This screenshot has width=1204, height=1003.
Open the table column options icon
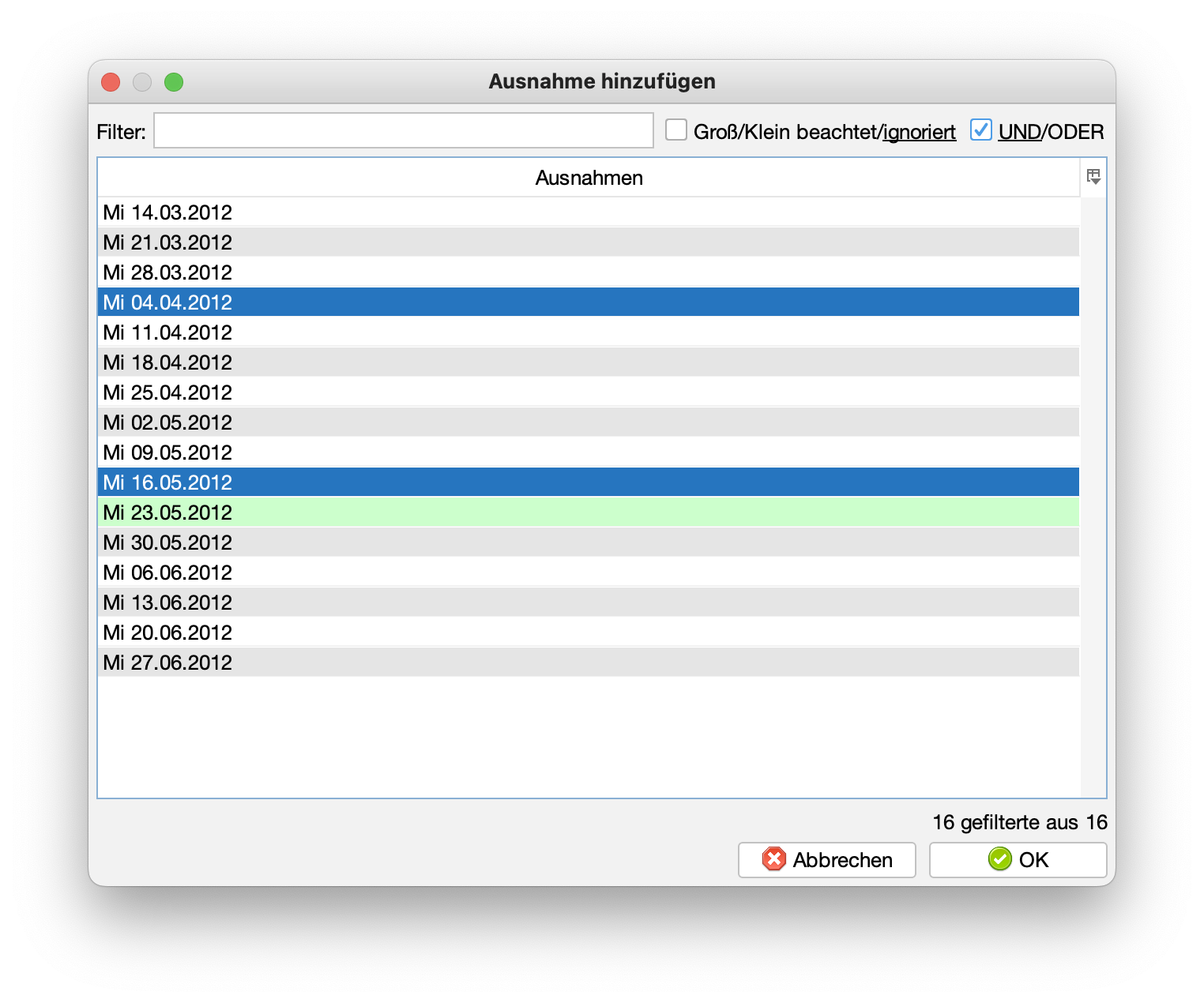pyautogui.click(x=1093, y=177)
